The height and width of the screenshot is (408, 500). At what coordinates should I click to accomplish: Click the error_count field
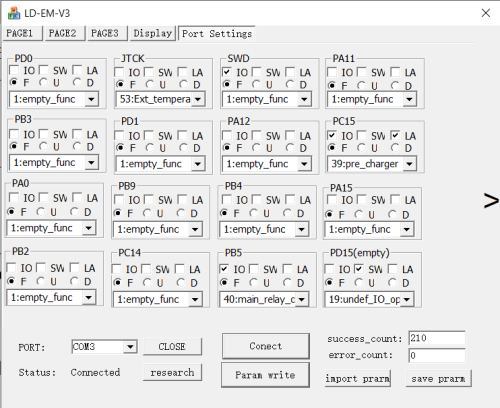[x=437, y=355]
